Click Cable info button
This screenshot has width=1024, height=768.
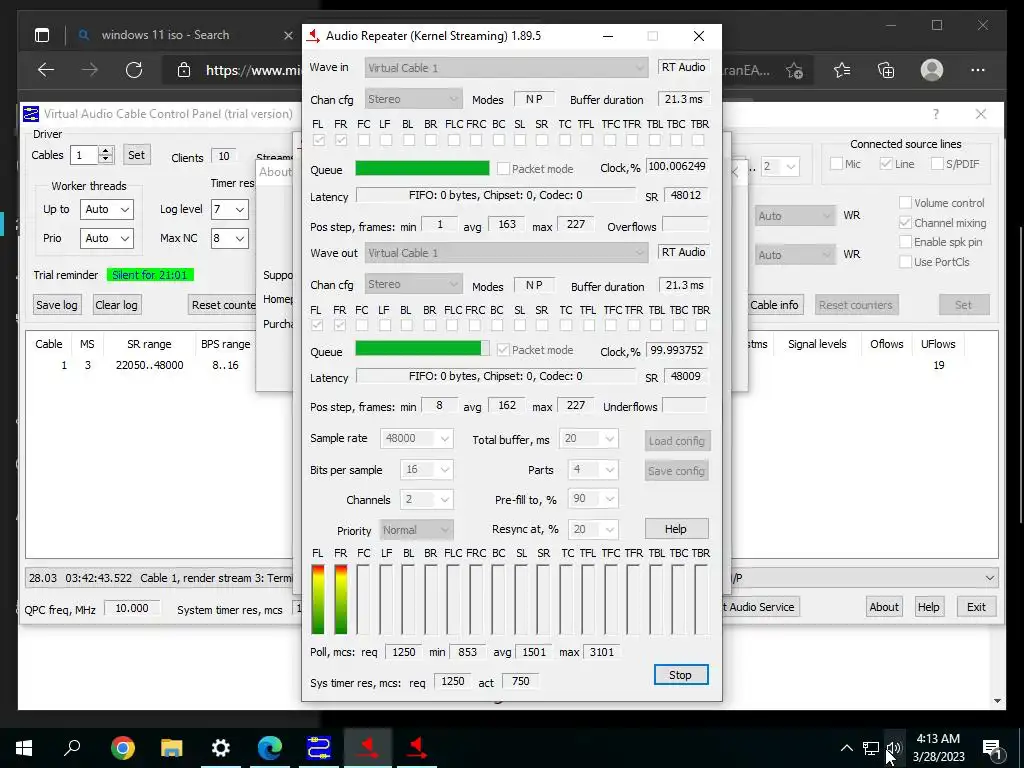[775, 305]
